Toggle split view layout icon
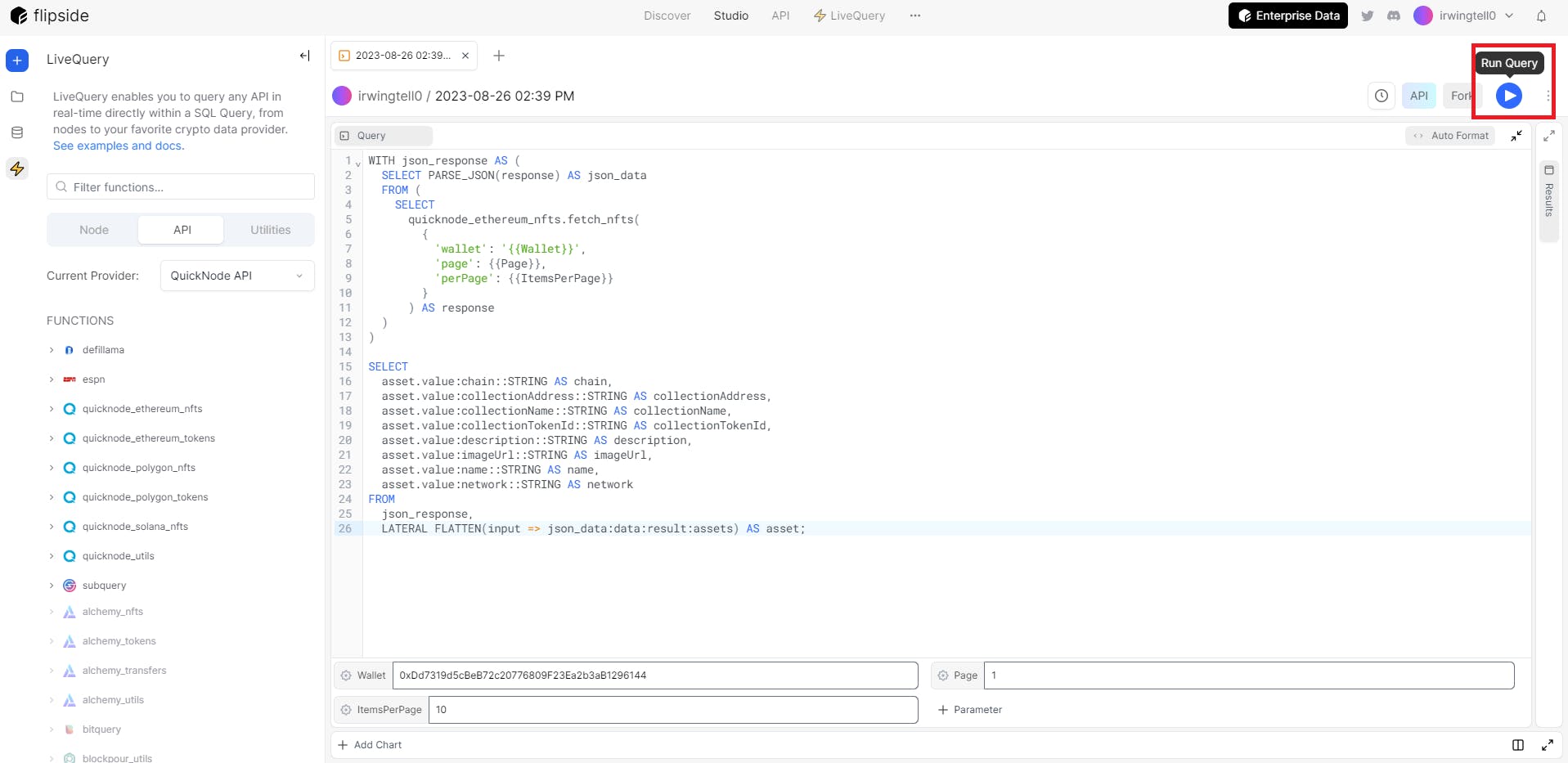The width and height of the screenshot is (1568, 763). [1518, 745]
